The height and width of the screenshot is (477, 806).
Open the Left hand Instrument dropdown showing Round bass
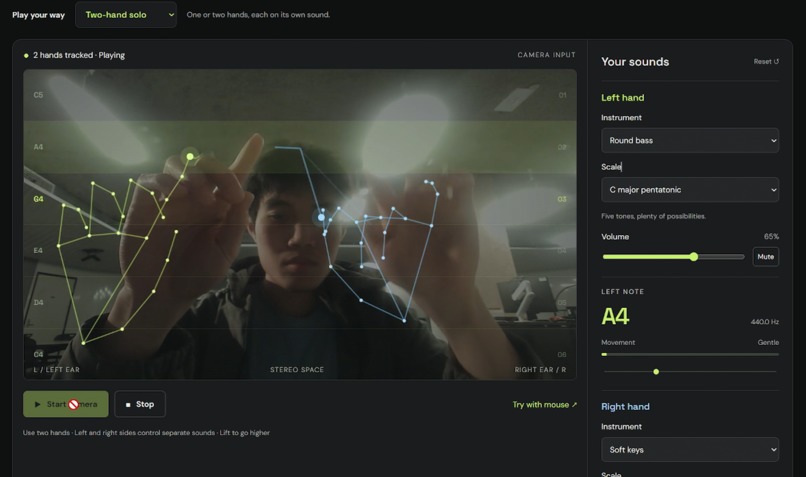point(690,140)
